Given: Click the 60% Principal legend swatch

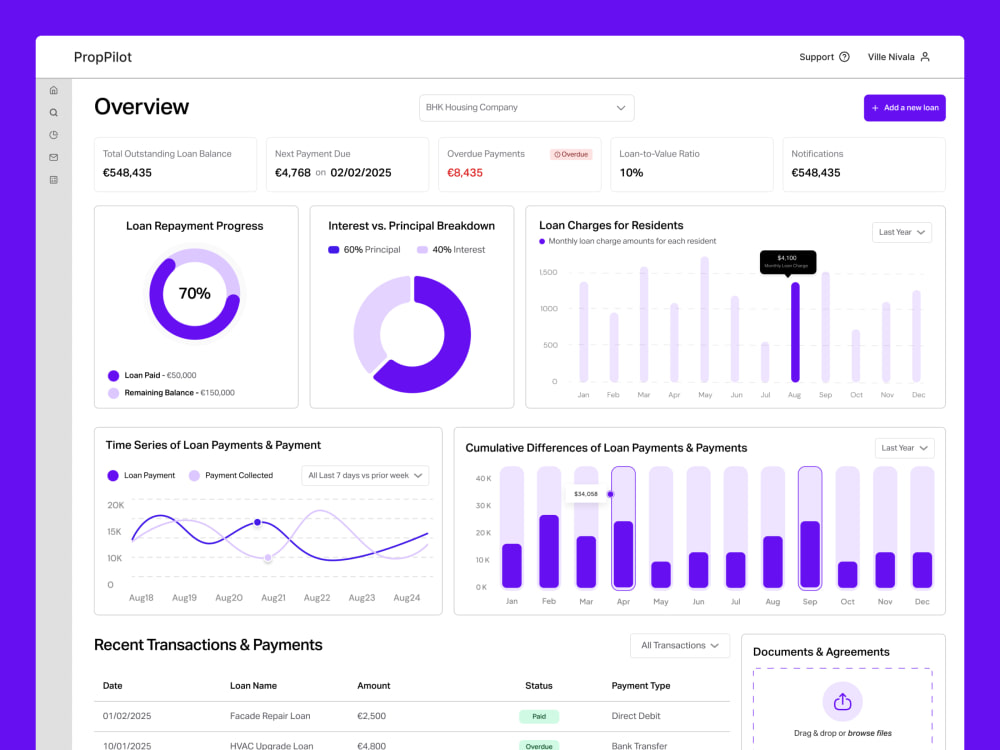Looking at the screenshot, I should pos(334,250).
